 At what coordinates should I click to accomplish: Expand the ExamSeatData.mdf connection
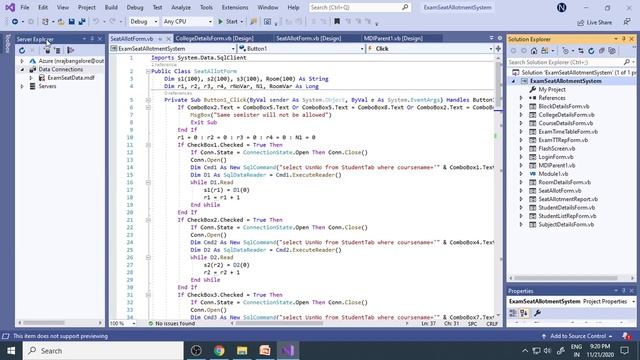31,78
